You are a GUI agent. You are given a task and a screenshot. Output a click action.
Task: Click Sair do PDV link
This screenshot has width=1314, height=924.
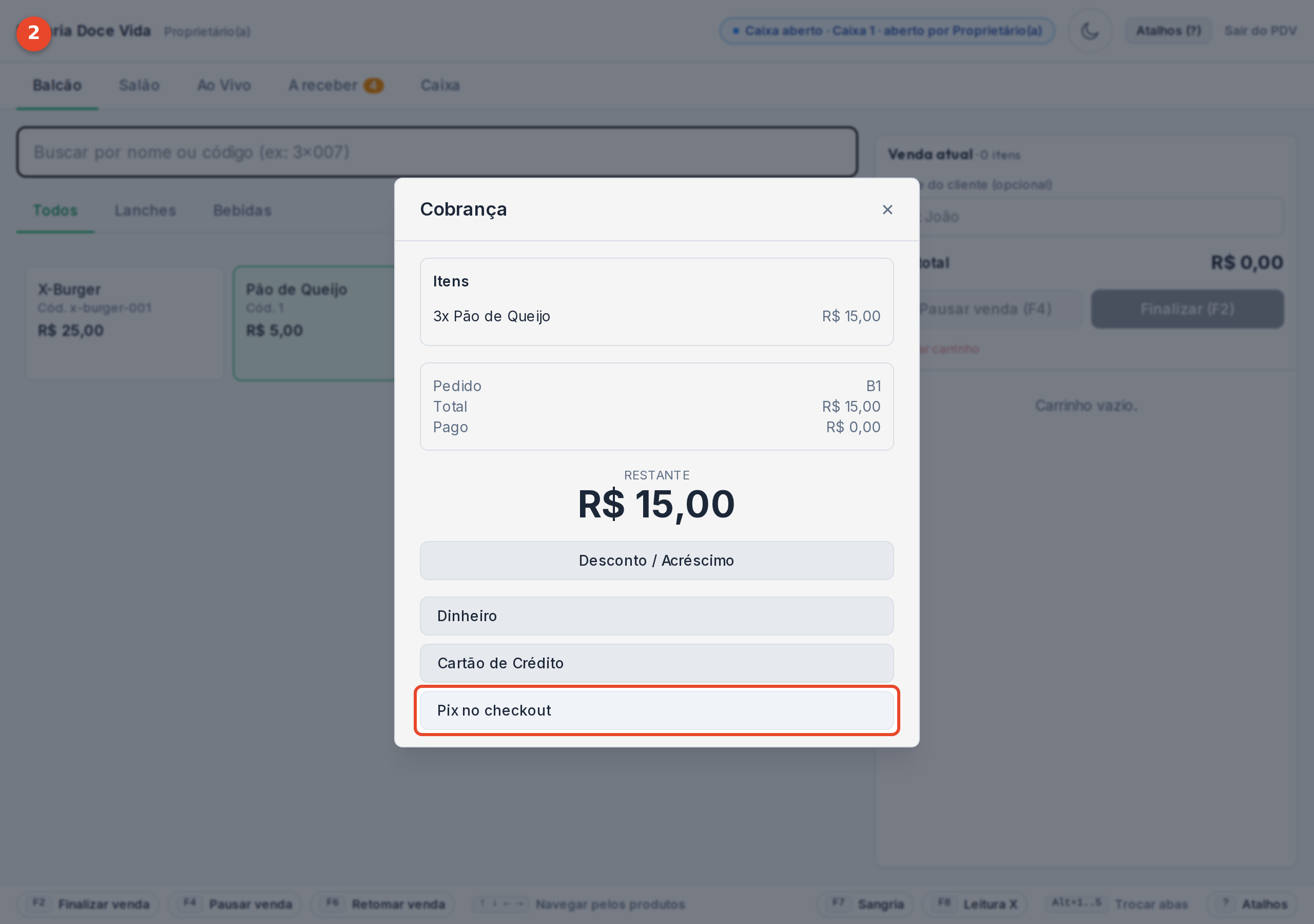click(x=1260, y=31)
